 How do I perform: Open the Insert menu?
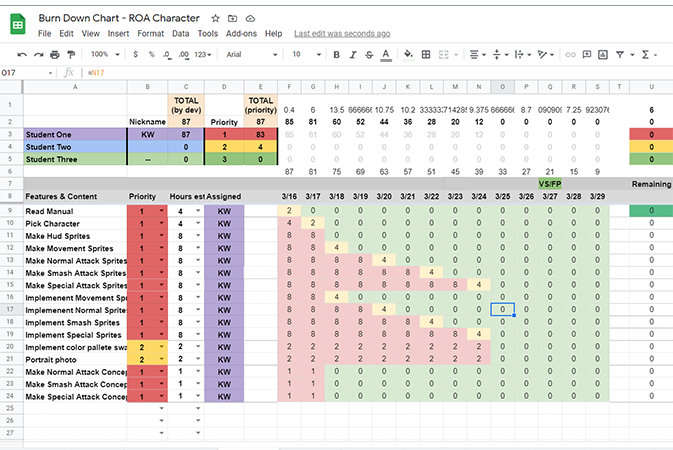[x=118, y=33]
